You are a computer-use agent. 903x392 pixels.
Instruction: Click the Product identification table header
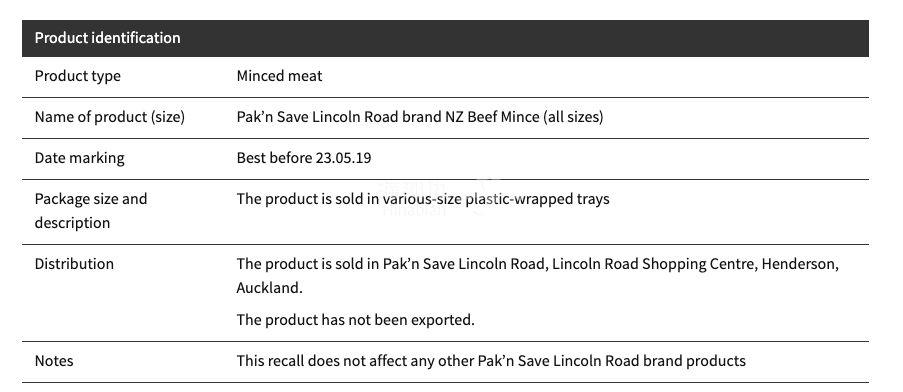pyautogui.click(x=445, y=38)
